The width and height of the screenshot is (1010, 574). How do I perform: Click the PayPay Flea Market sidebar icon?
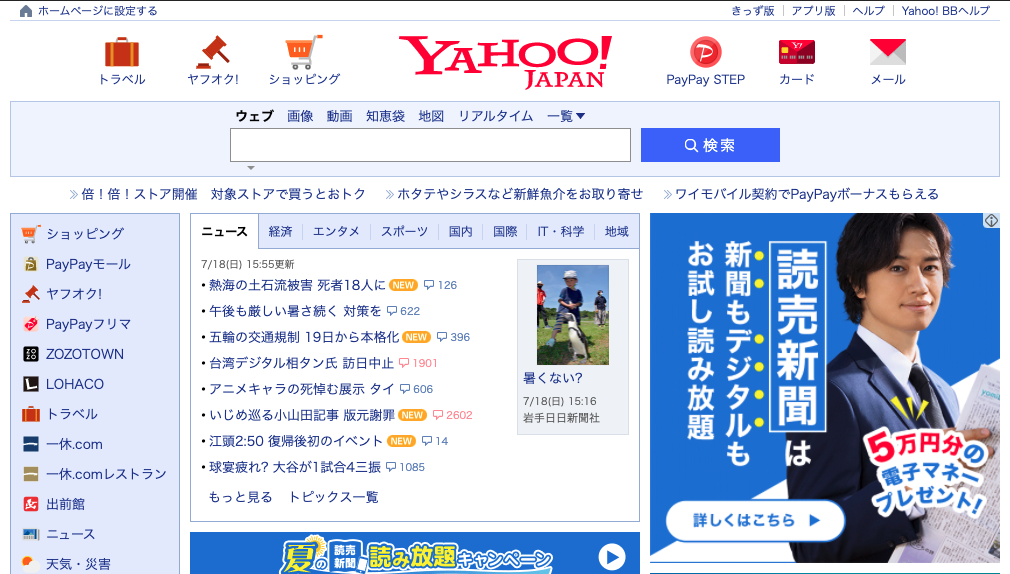coord(30,324)
